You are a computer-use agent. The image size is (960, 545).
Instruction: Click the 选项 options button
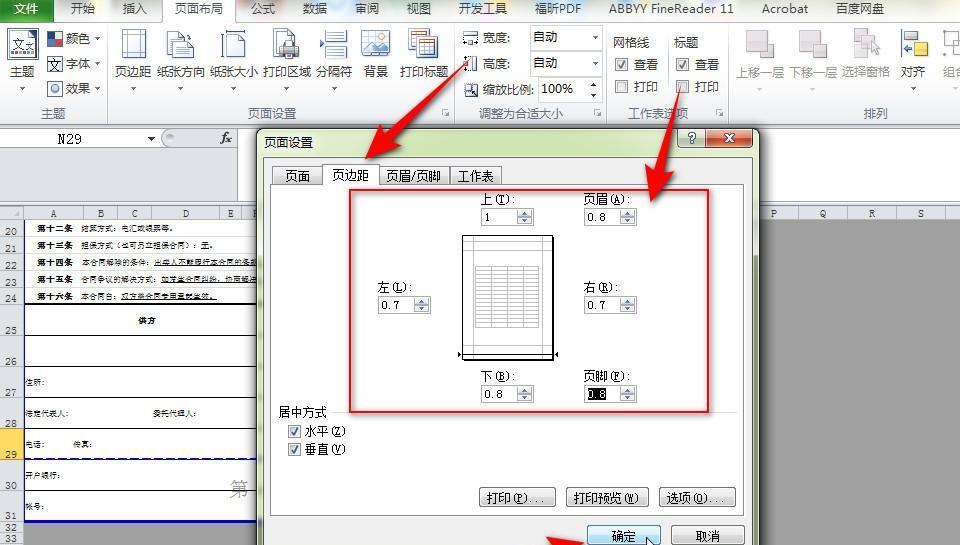click(697, 498)
